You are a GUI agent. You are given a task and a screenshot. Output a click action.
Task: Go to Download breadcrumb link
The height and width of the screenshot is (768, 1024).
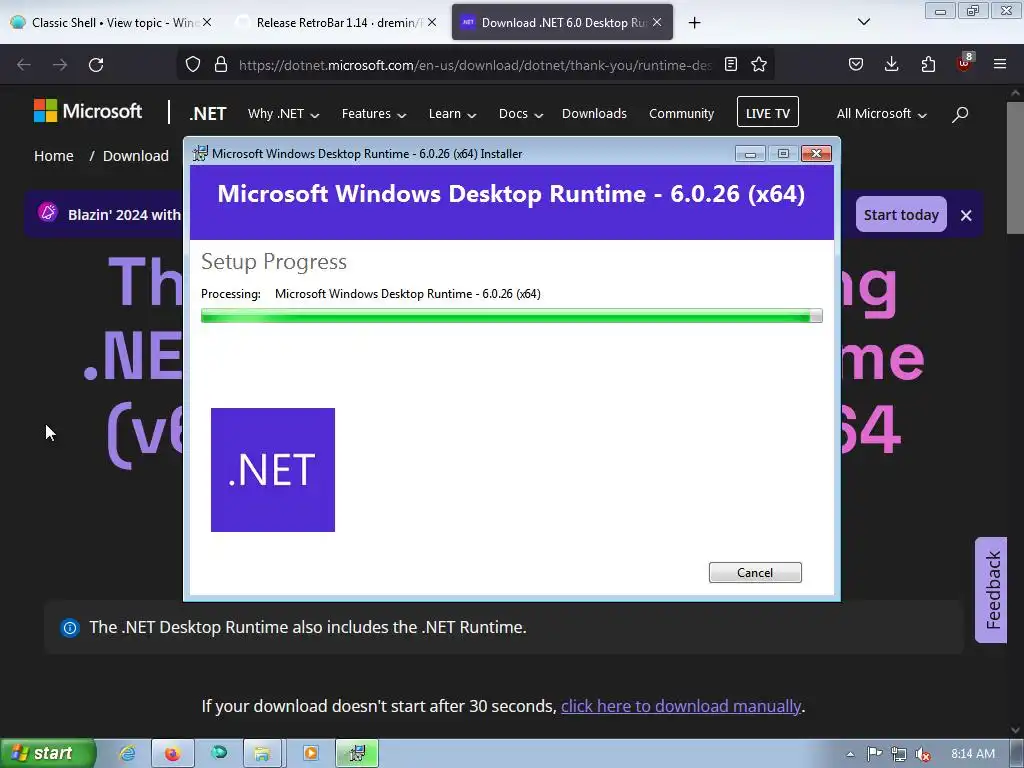136,156
